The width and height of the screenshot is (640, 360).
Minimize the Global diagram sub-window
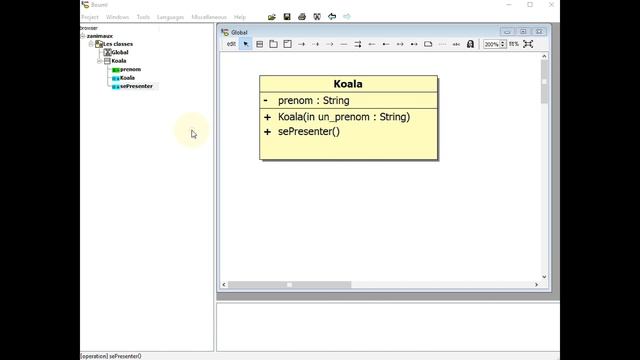(507, 32)
